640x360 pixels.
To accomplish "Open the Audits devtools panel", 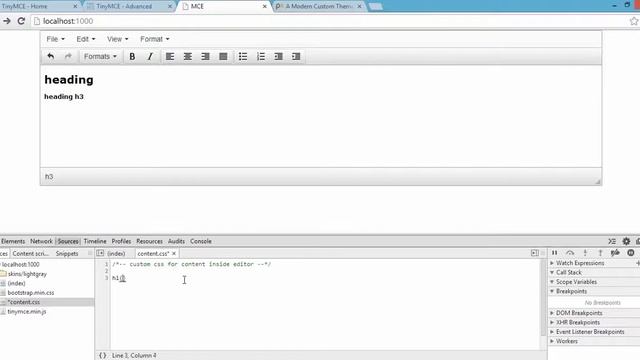I will pyautogui.click(x=176, y=241).
